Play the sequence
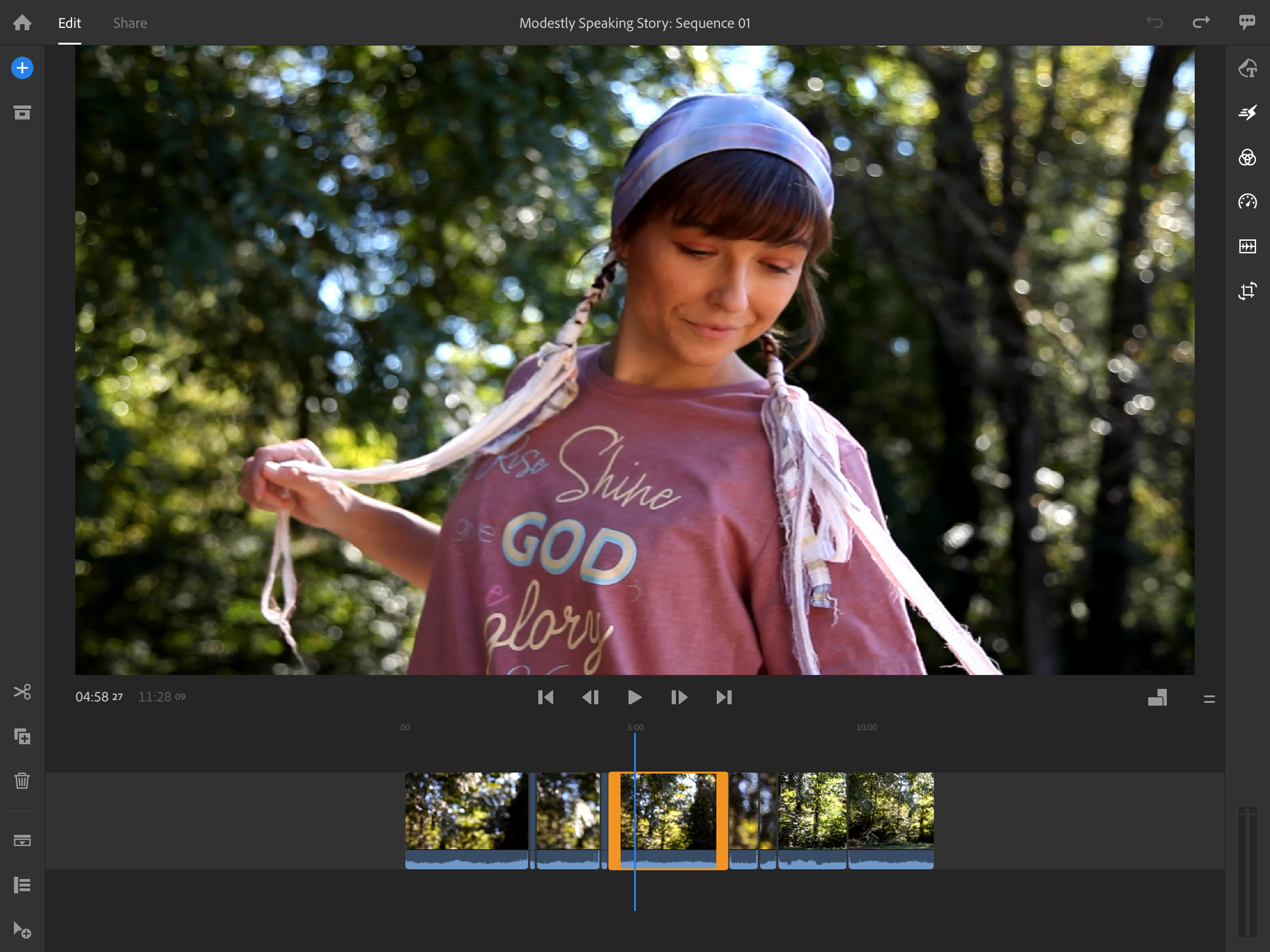 click(634, 697)
